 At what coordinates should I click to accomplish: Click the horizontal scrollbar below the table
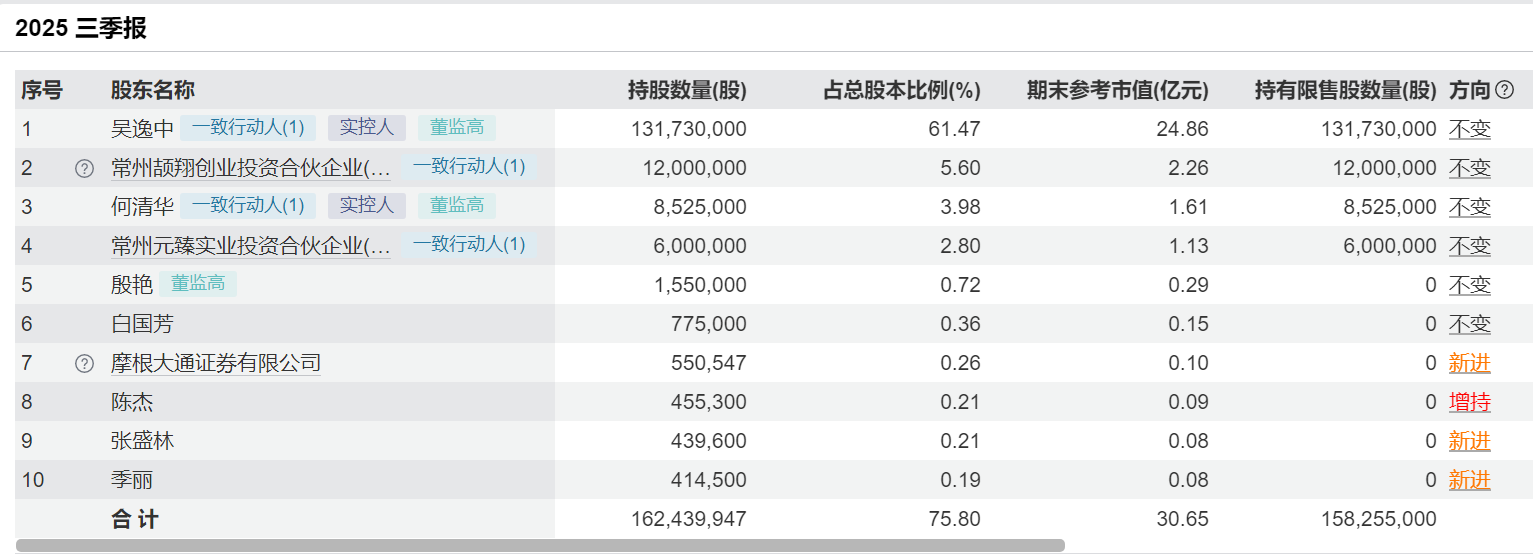540,546
